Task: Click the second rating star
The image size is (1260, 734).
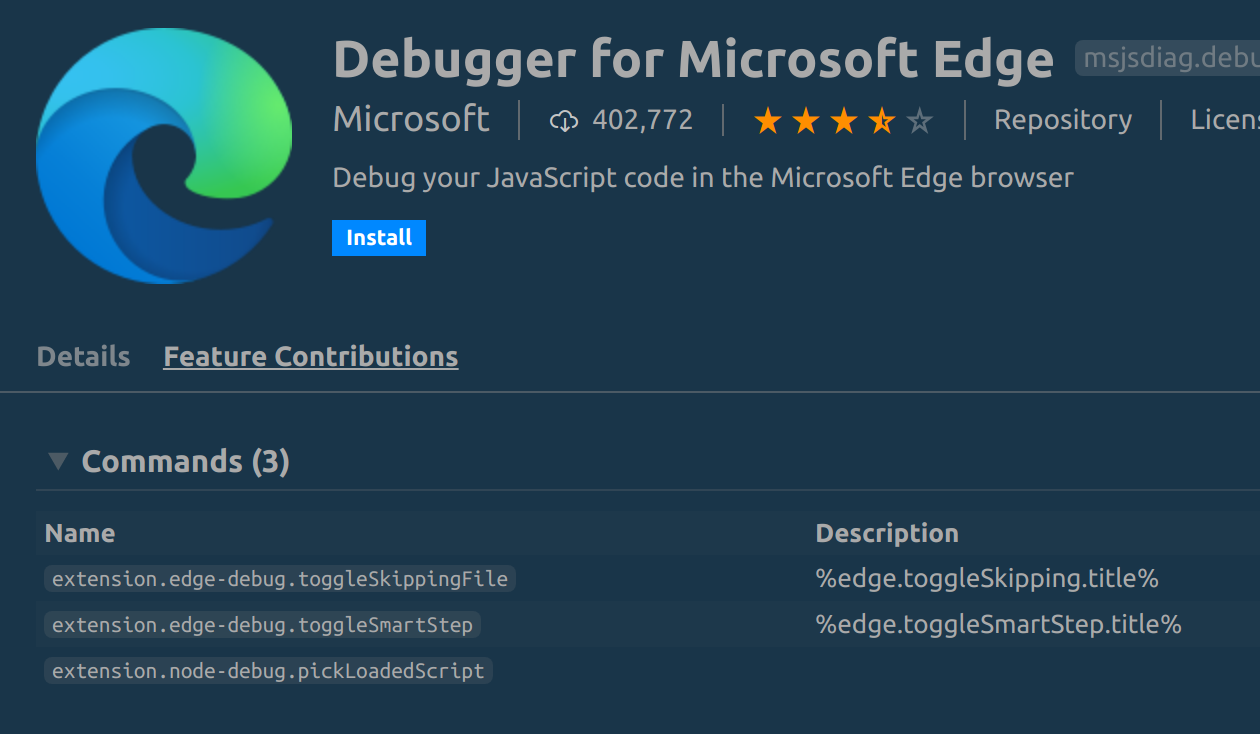Action: tap(804, 119)
